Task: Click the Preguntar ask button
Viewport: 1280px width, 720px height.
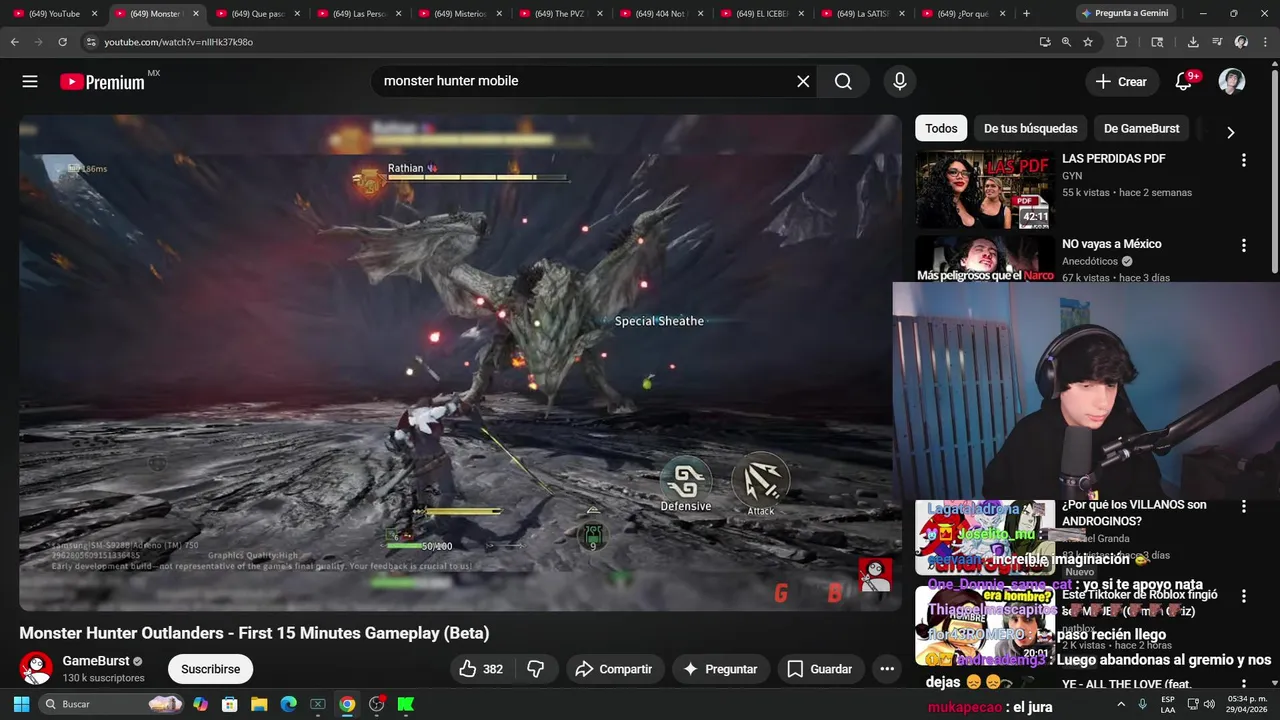Action: (720, 669)
